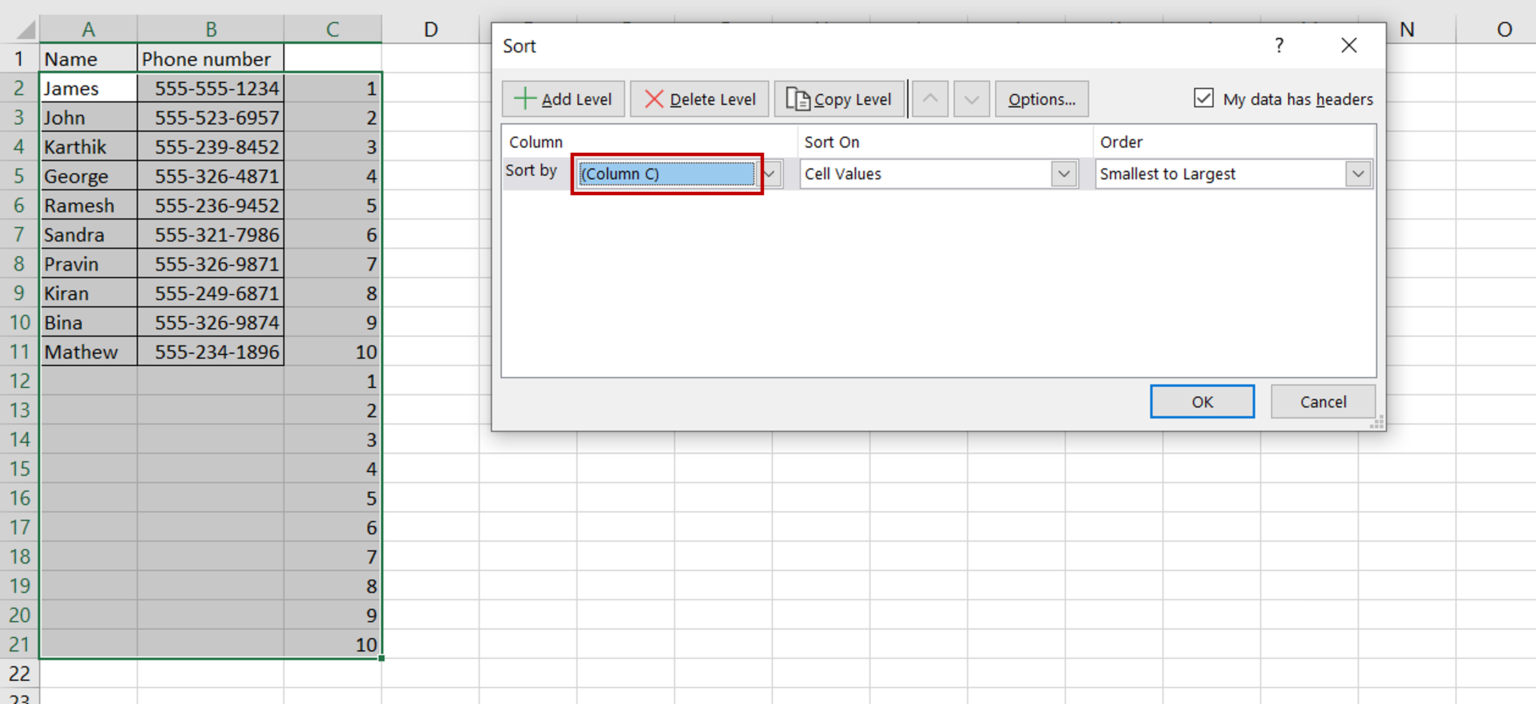The image size is (1536, 704).
Task: Click the Copy Level document icon
Action: (x=798, y=98)
